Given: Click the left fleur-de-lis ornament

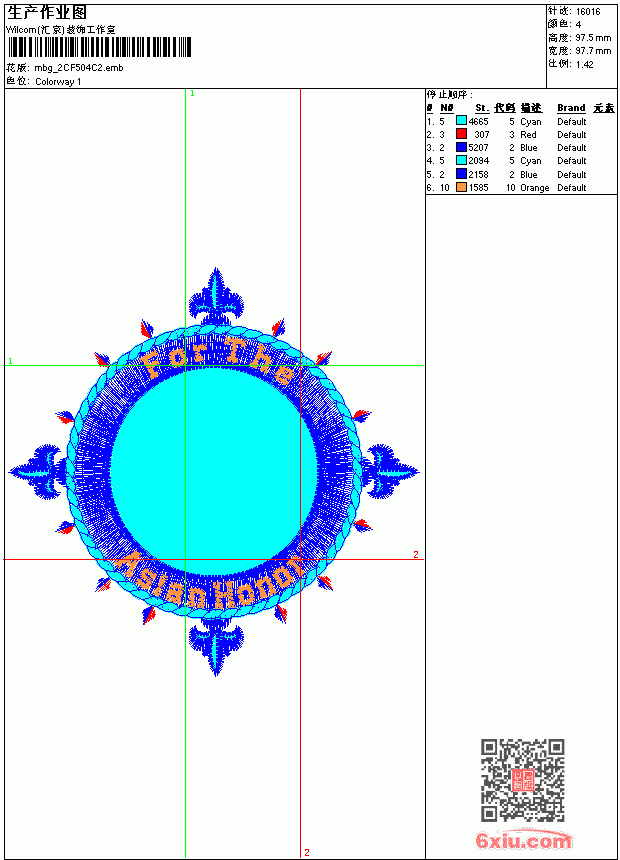Looking at the screenshot, I should tap(38, 472).
